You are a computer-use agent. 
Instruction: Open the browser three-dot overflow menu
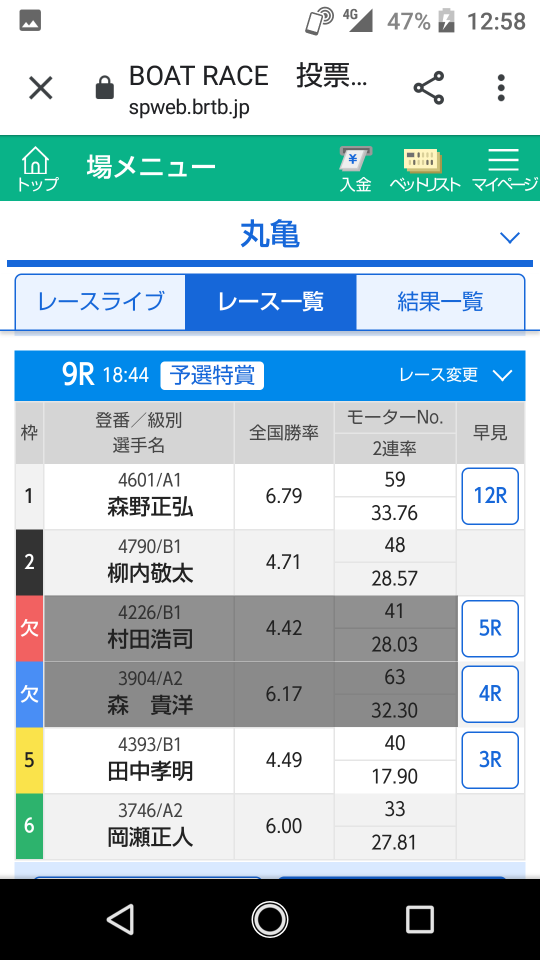click(x=501, y=88)
